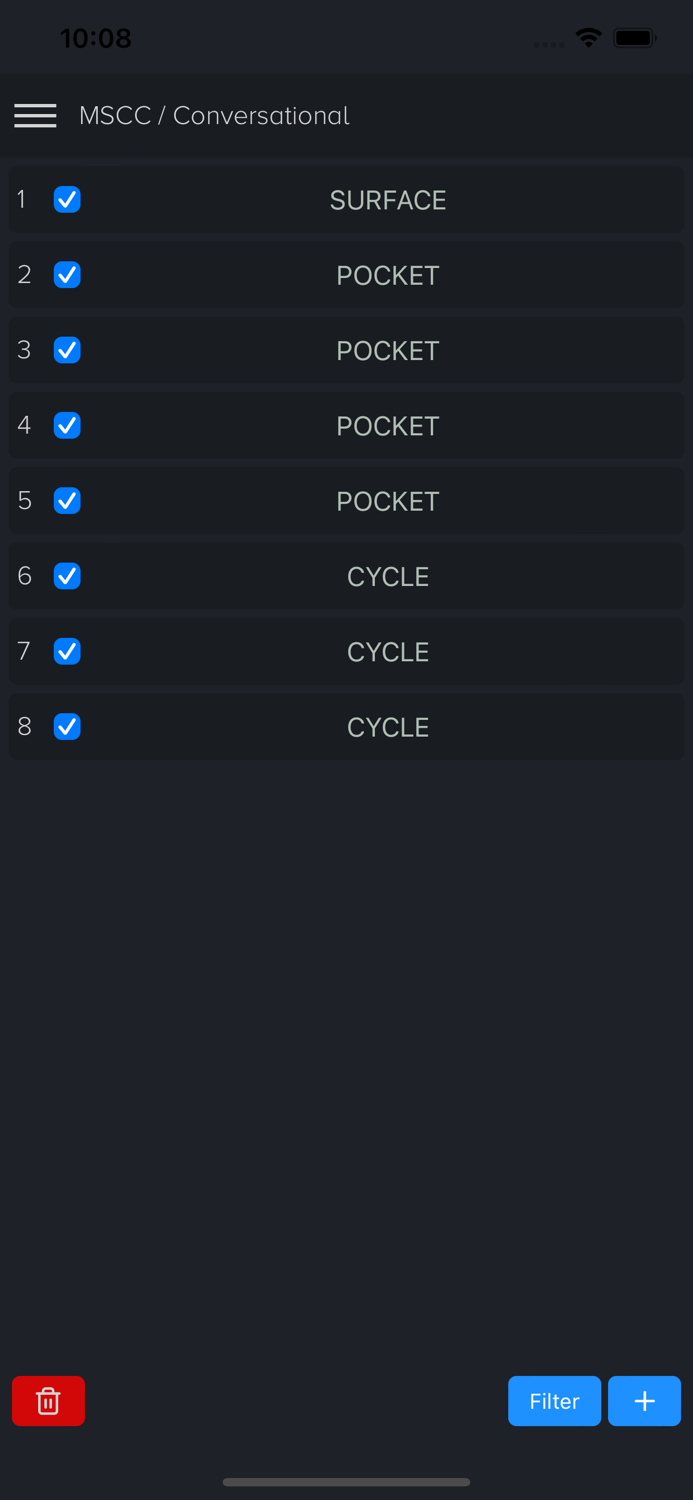Open the second POCKET operation
693x1500 pixels.
point(388,350)
